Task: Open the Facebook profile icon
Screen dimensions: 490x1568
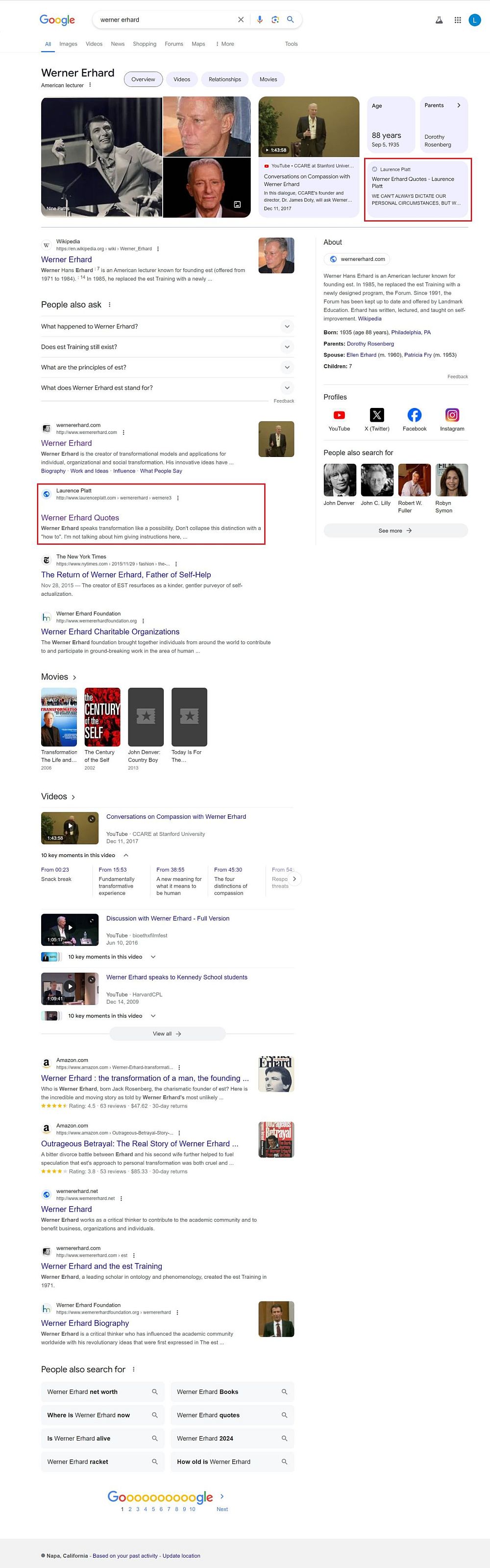Action: pyautogui.click(x=414, y=415)
